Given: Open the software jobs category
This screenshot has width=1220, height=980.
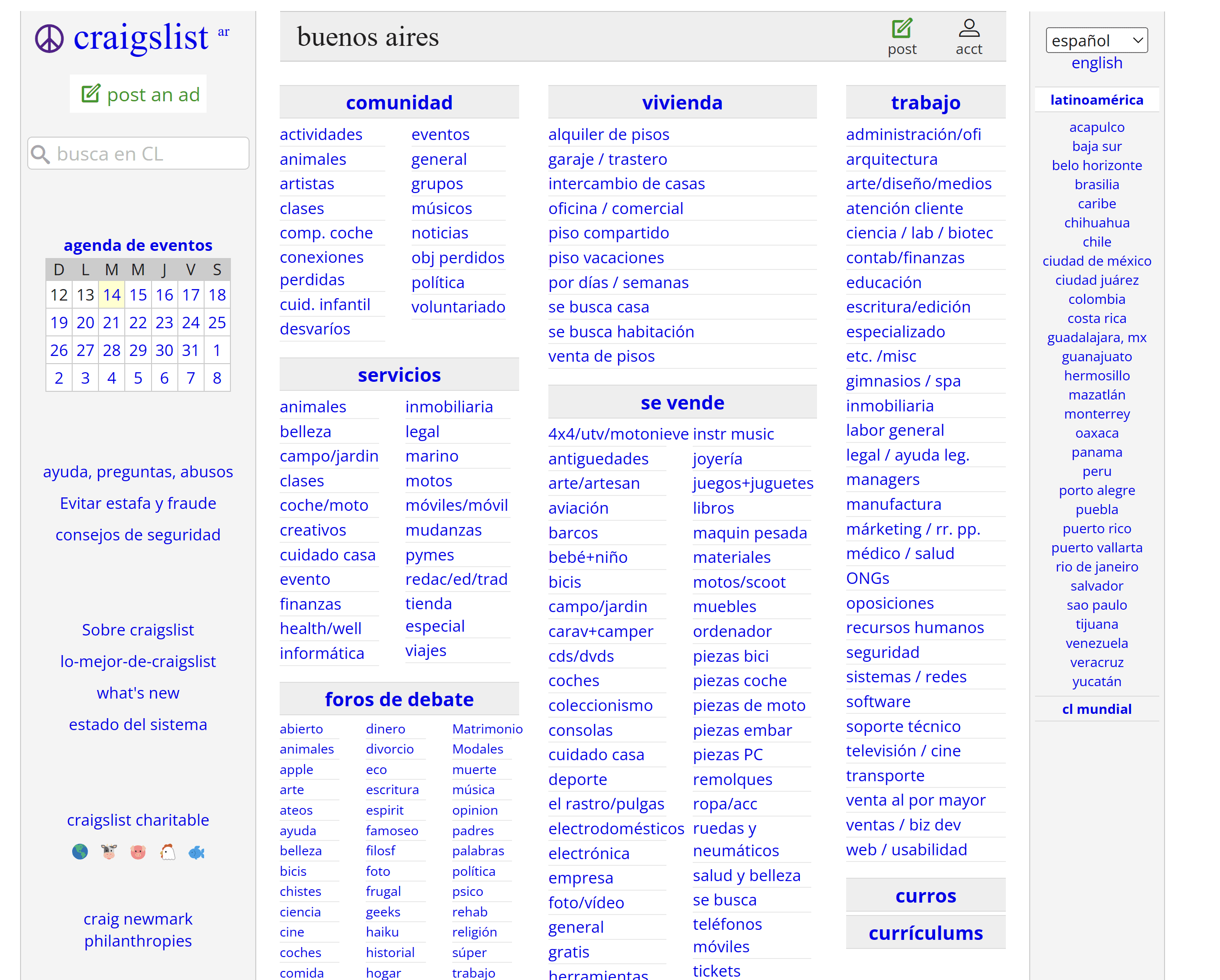Looking at the screenshot, I should [878, 701].
